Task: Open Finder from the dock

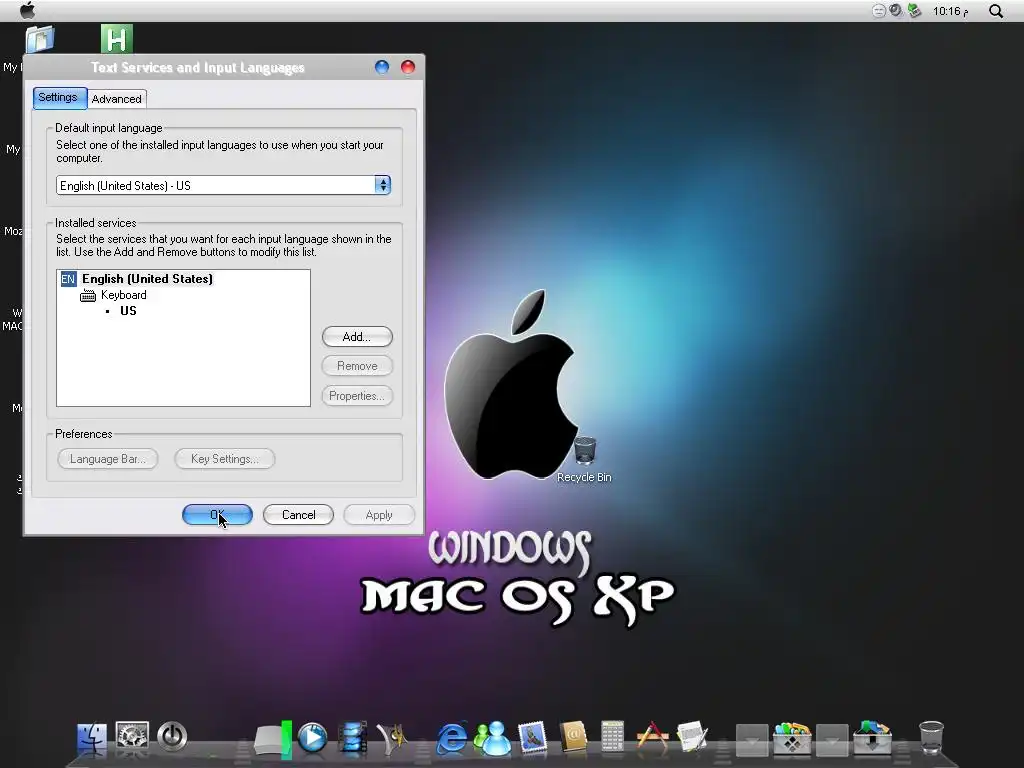Action: pos(91,739)
